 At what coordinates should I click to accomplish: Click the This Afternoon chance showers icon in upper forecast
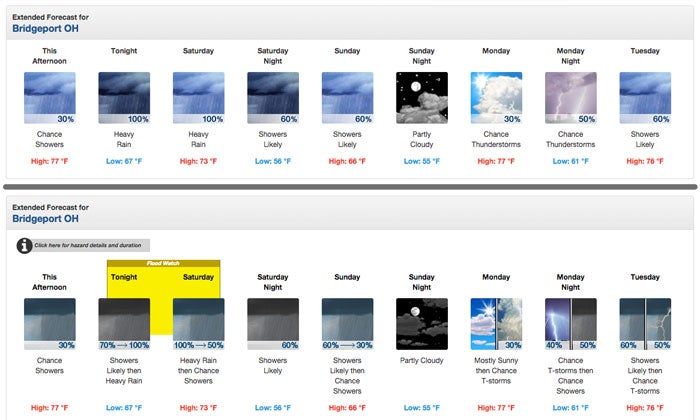[x=49, y=98]
